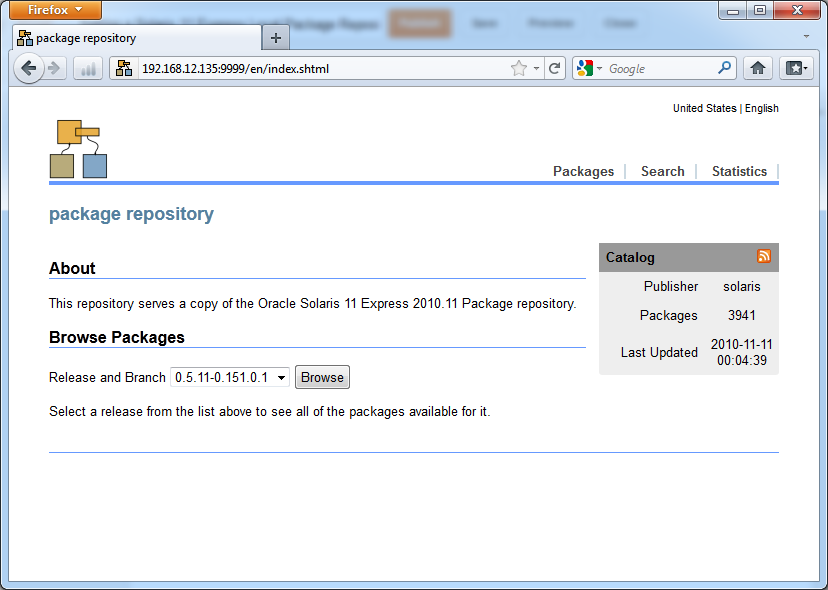This screenshot has height=590, width=828.
Task: Click the publisher value solaris
Action: [741, 286]
